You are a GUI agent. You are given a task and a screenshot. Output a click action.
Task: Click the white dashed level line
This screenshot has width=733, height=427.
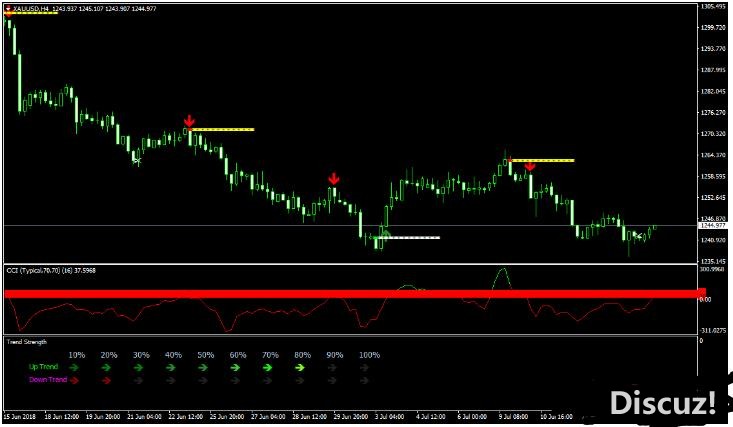click(410, 237)
